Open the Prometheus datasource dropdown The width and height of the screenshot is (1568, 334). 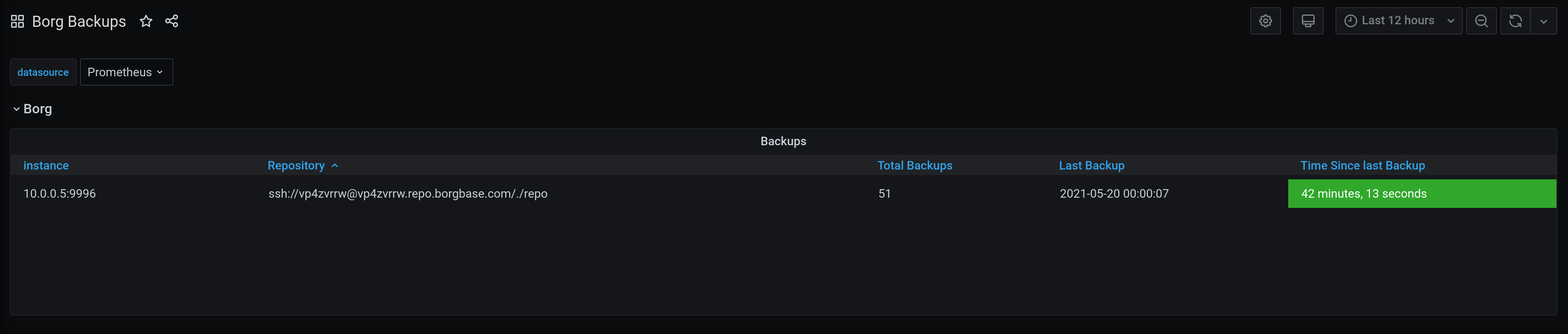[126, 72]
